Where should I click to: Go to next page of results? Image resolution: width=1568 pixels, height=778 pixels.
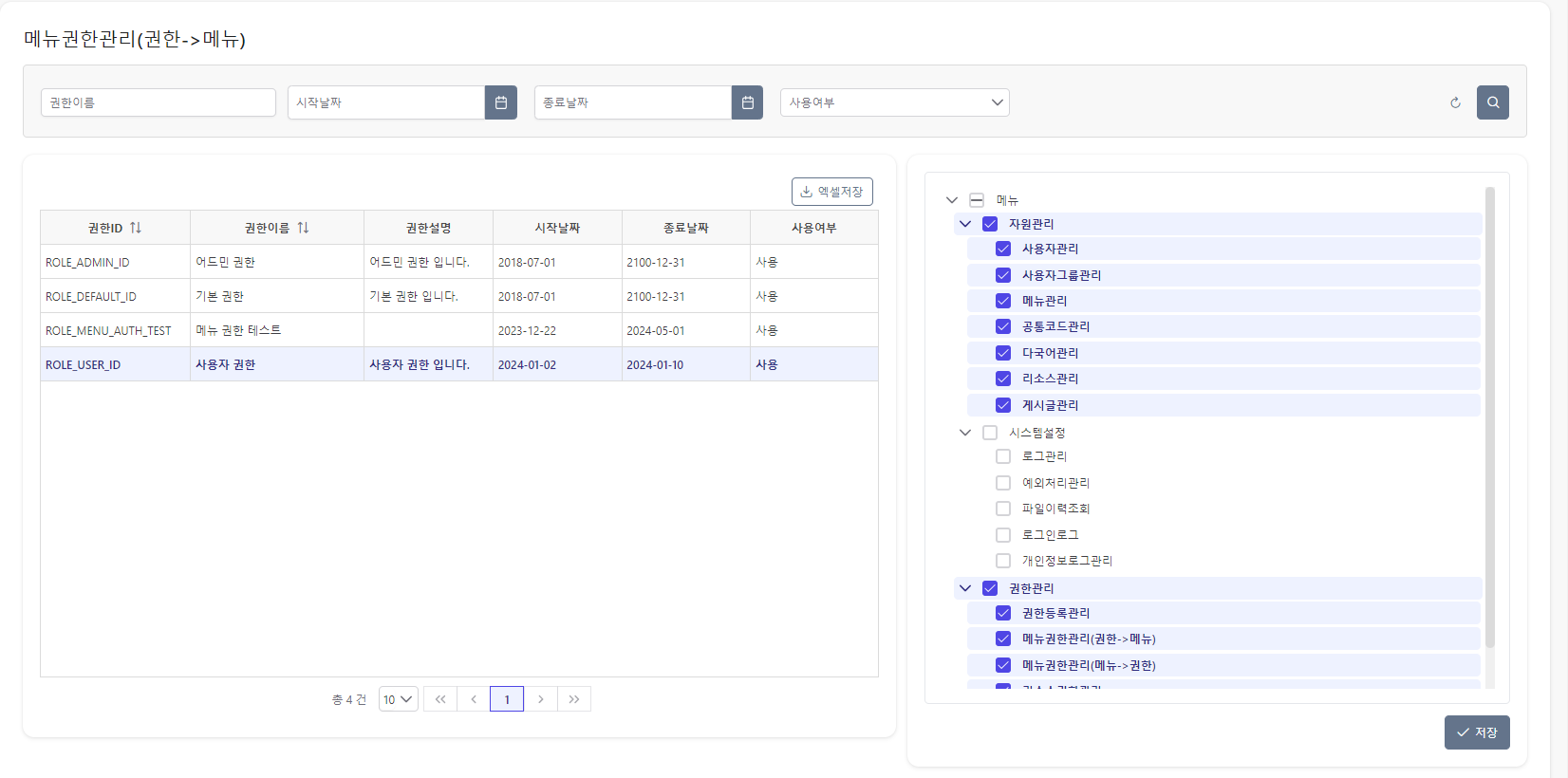(541, 699)
